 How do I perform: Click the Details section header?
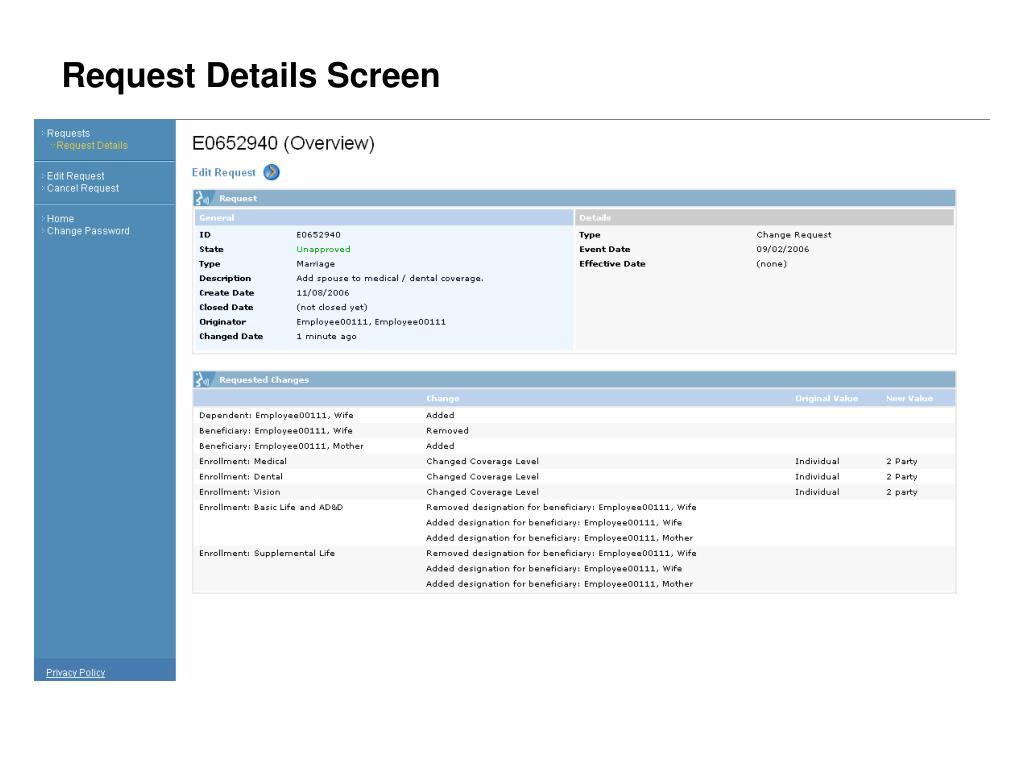click(x=595, y=218)
